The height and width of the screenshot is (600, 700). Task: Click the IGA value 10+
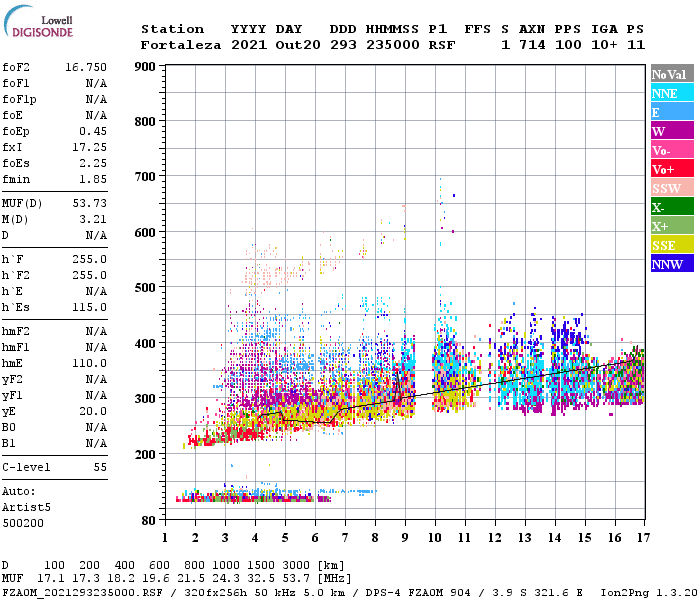pyautogui.click(x=604, y=45)
